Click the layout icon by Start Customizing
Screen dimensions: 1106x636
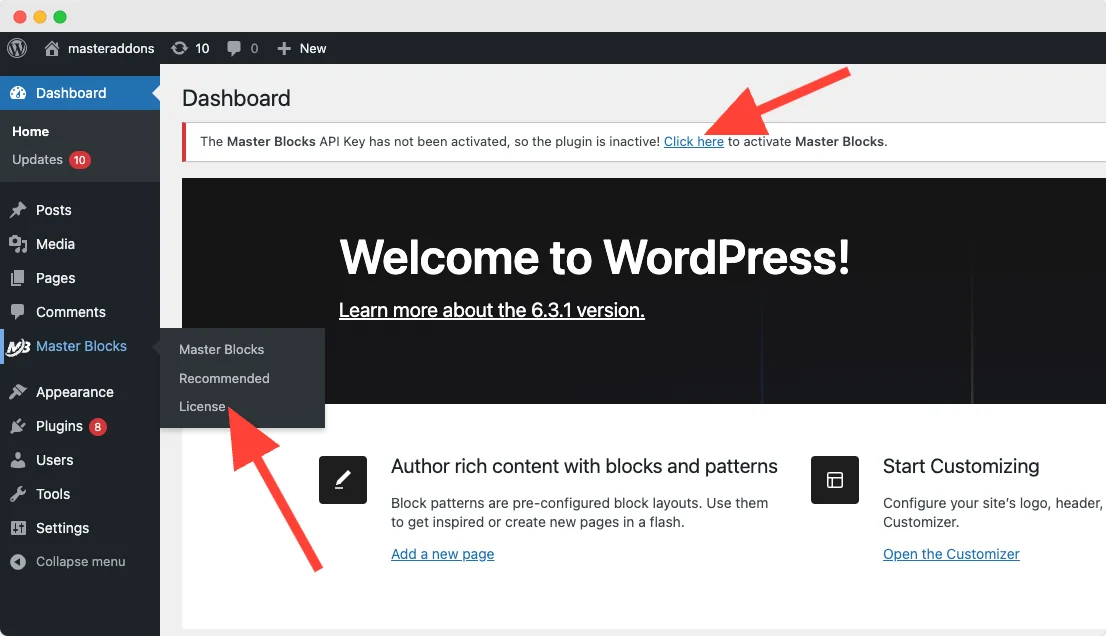(x=834, y=479)
